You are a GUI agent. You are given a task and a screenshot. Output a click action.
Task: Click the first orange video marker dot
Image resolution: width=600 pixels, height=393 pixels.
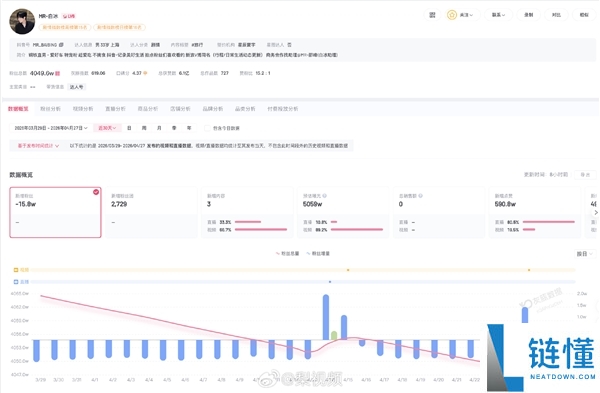[x=348, y=270]
